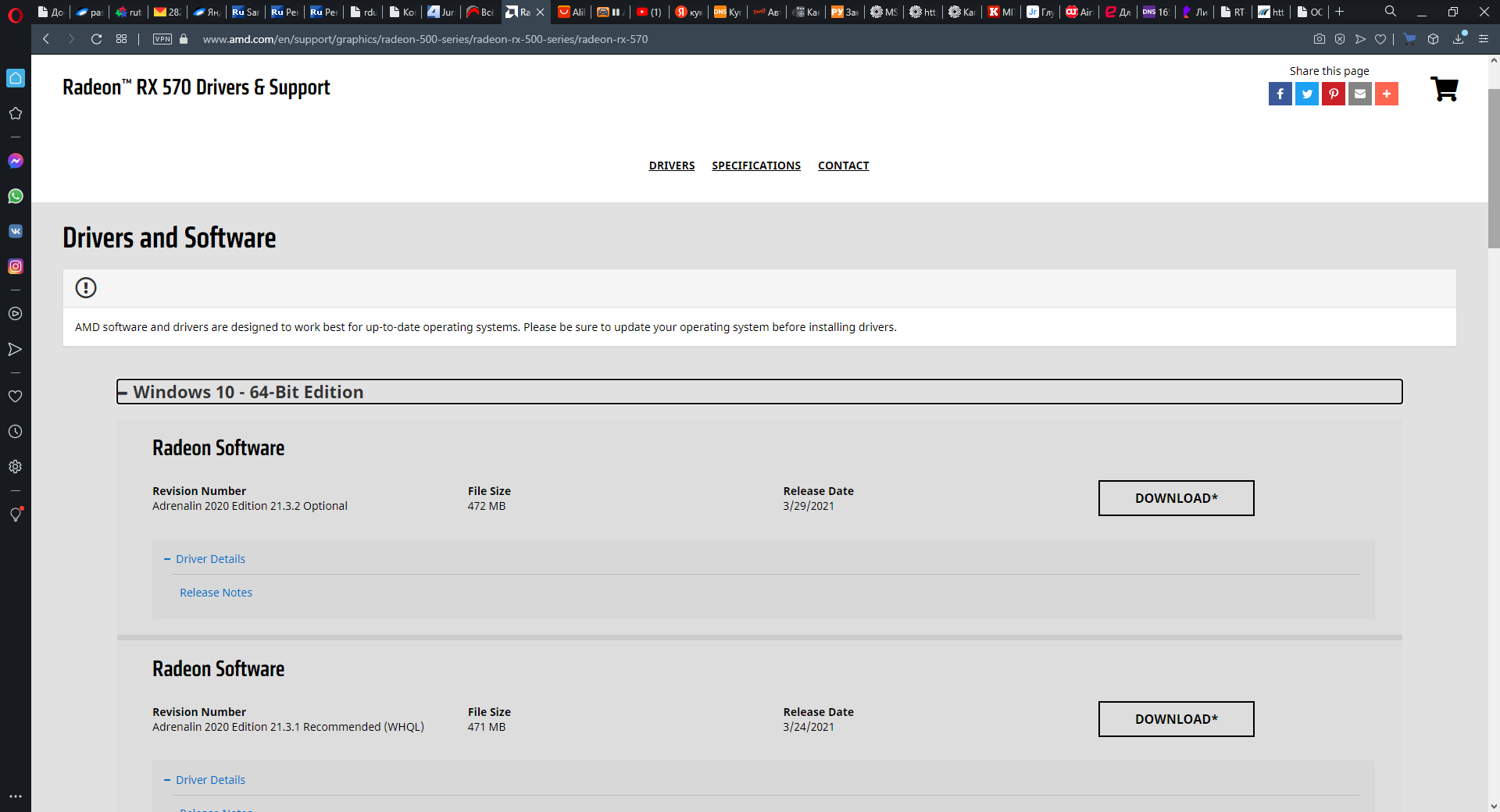Click the scrollbar down arrow
Image resolution: width=1500 pixels, height=812 pixels.
pos(1494,806)
